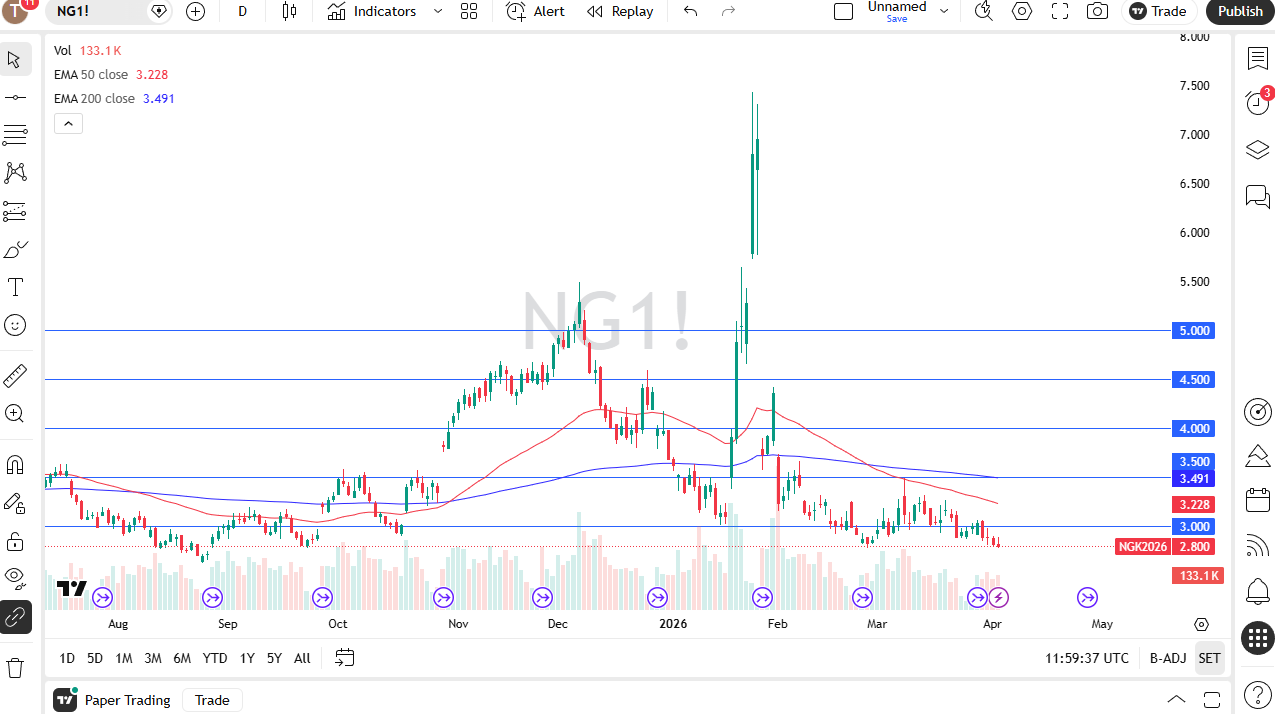Open the Fibonacci retracement tools

click(x=15, y=135)
